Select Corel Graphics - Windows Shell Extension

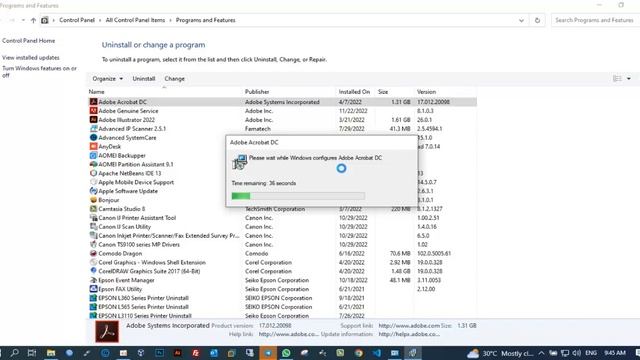[282, 262]
